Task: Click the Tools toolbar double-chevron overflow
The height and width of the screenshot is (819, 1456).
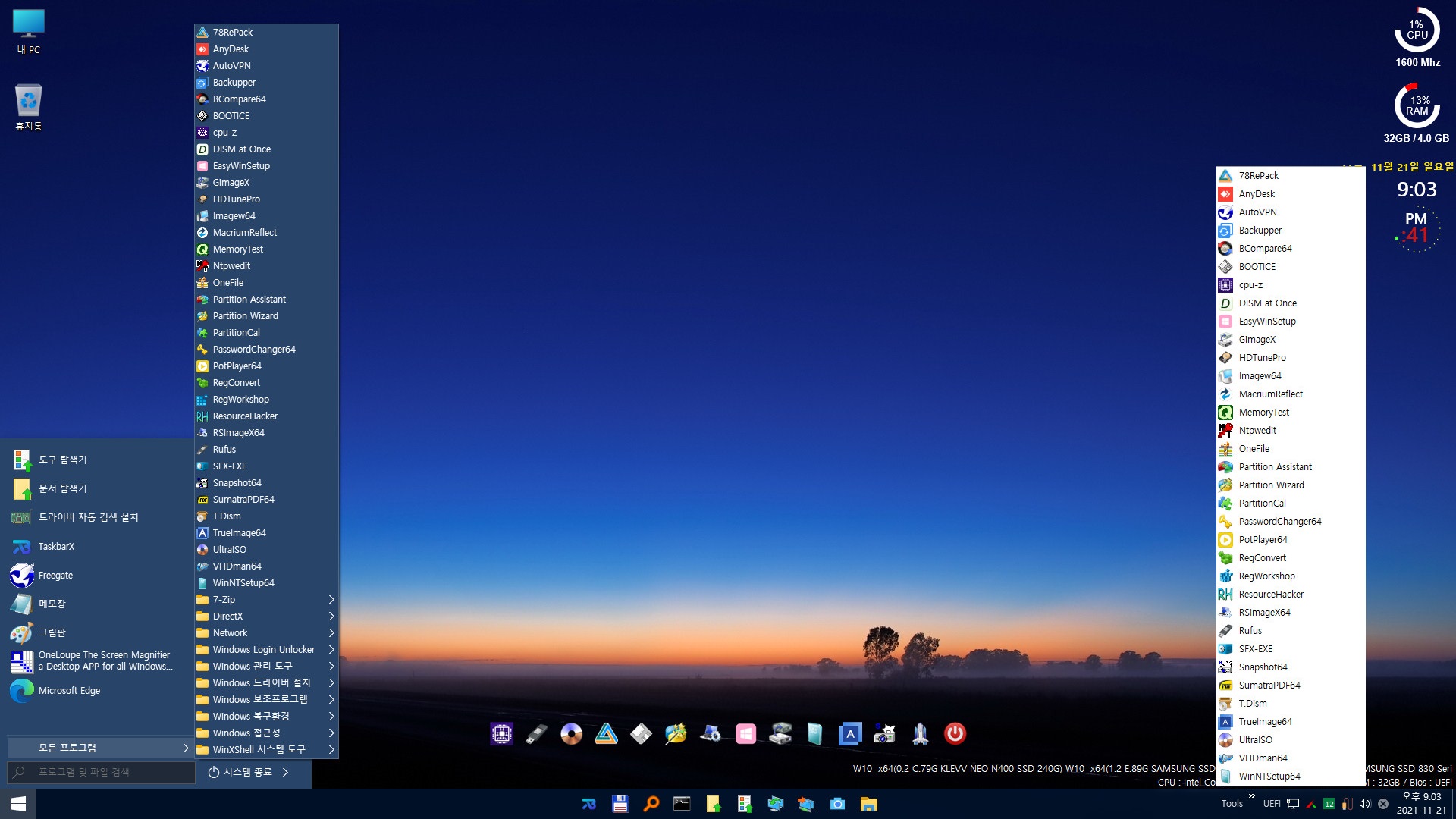Action: (1251, 796)
